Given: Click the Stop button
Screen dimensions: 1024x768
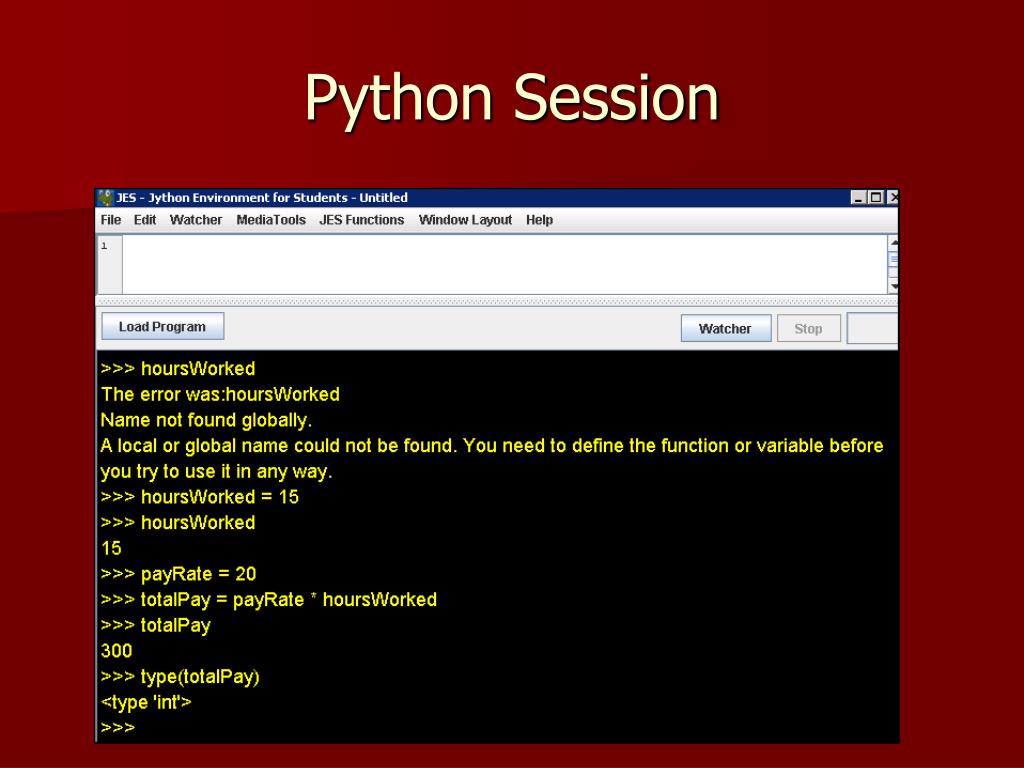Looking at the screenshot, I should pyautogui.click(x=808, y=328).
